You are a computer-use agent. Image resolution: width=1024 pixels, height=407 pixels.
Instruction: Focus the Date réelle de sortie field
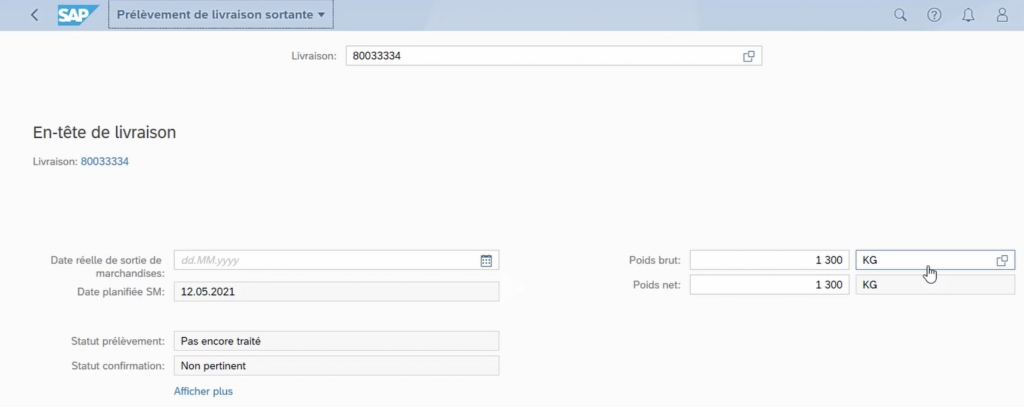tap(325, 260)
